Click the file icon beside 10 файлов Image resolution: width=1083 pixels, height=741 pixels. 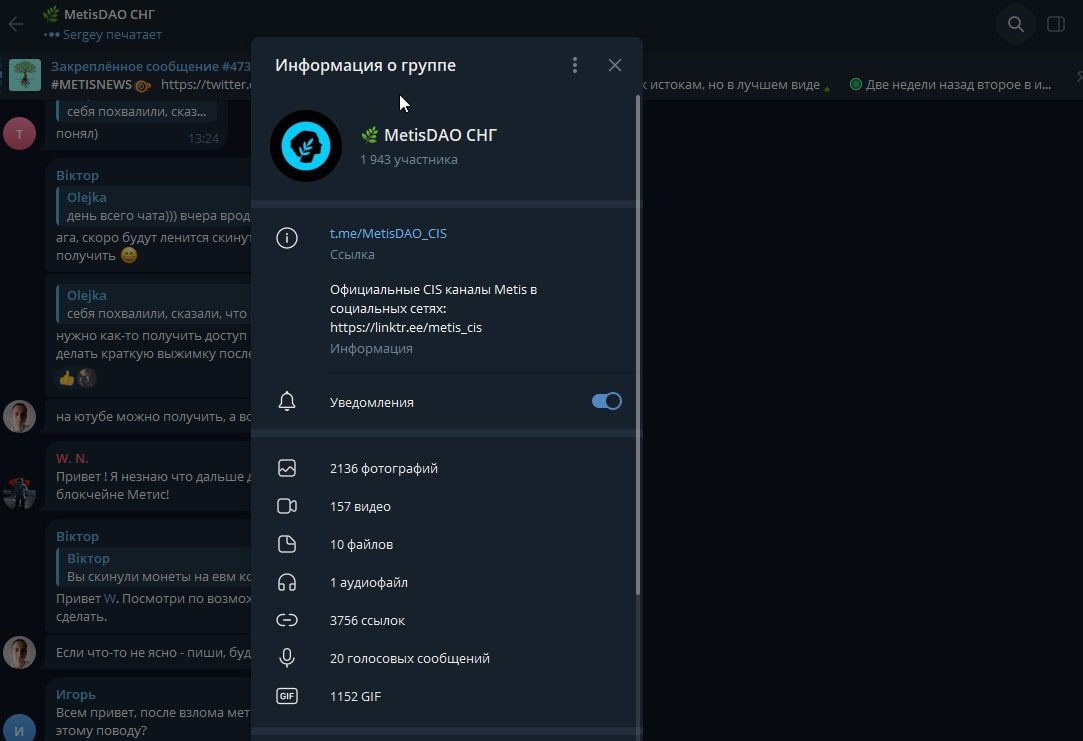pos(287,544)
